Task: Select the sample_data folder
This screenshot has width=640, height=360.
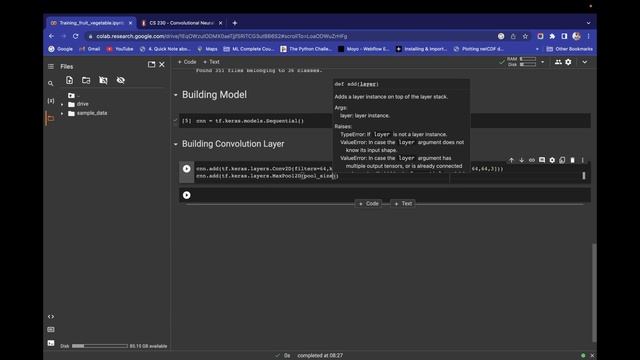Action: pyautogui.click(x=92, y=113)
